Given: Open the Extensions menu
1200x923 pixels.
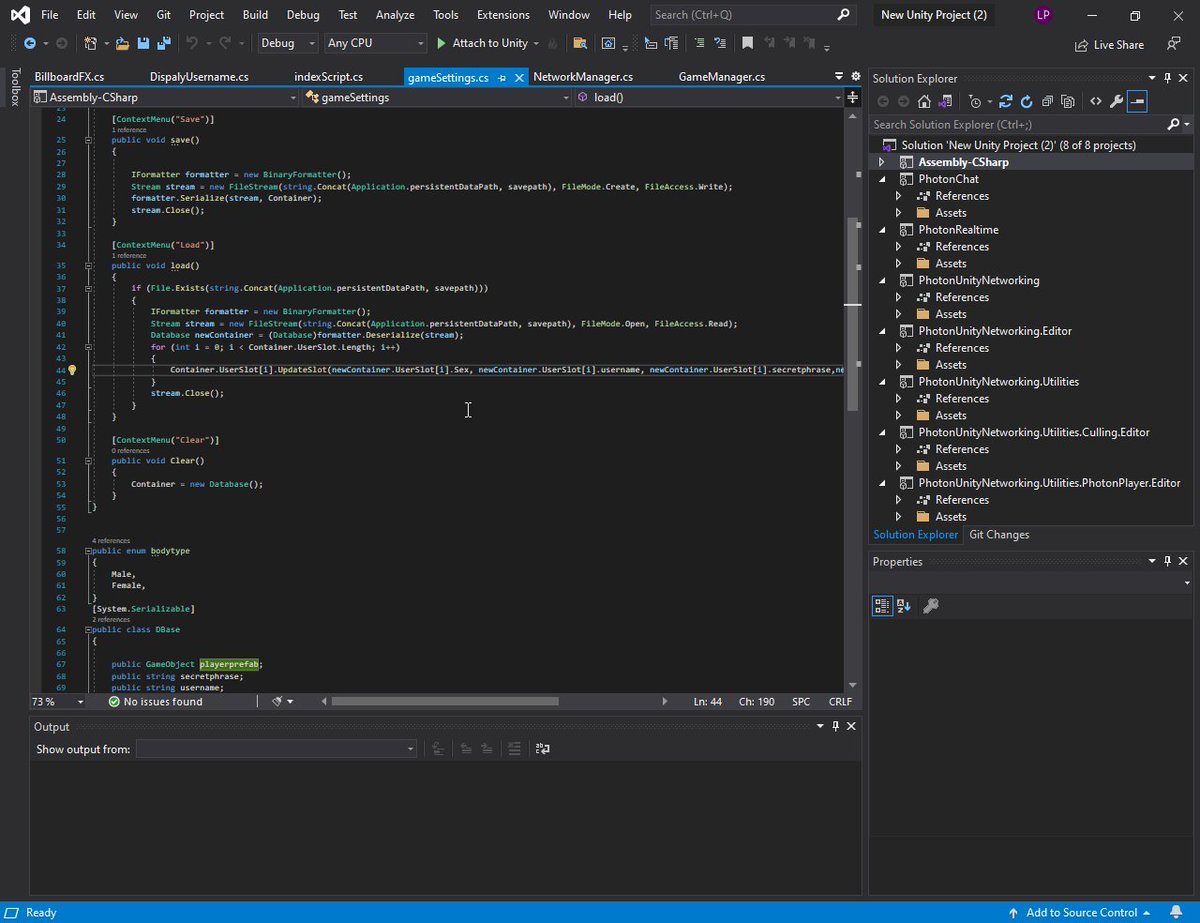Looking at the screenshot, I should 504,15.
